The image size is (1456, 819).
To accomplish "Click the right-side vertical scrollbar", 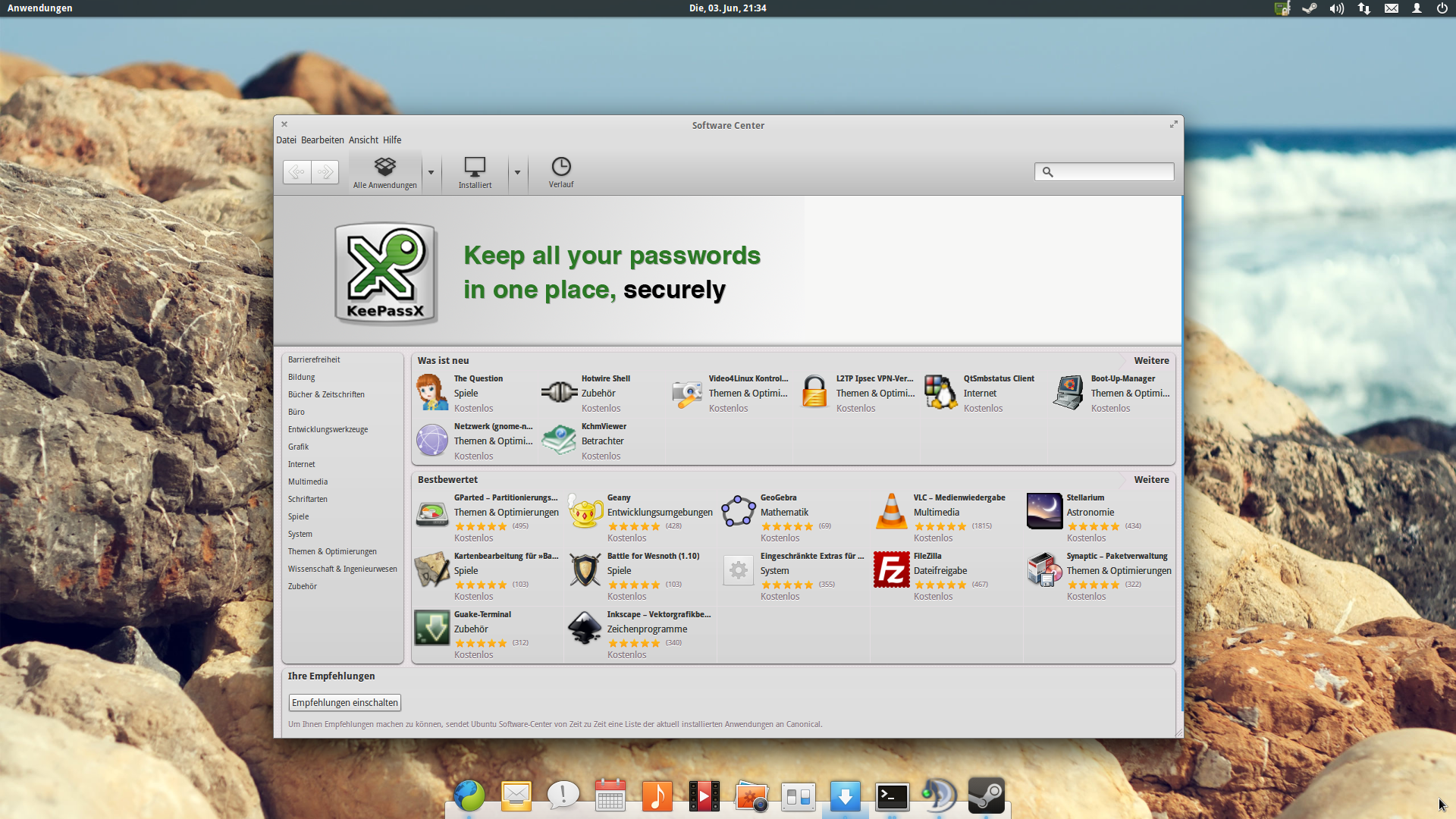I will [1181, 453].
